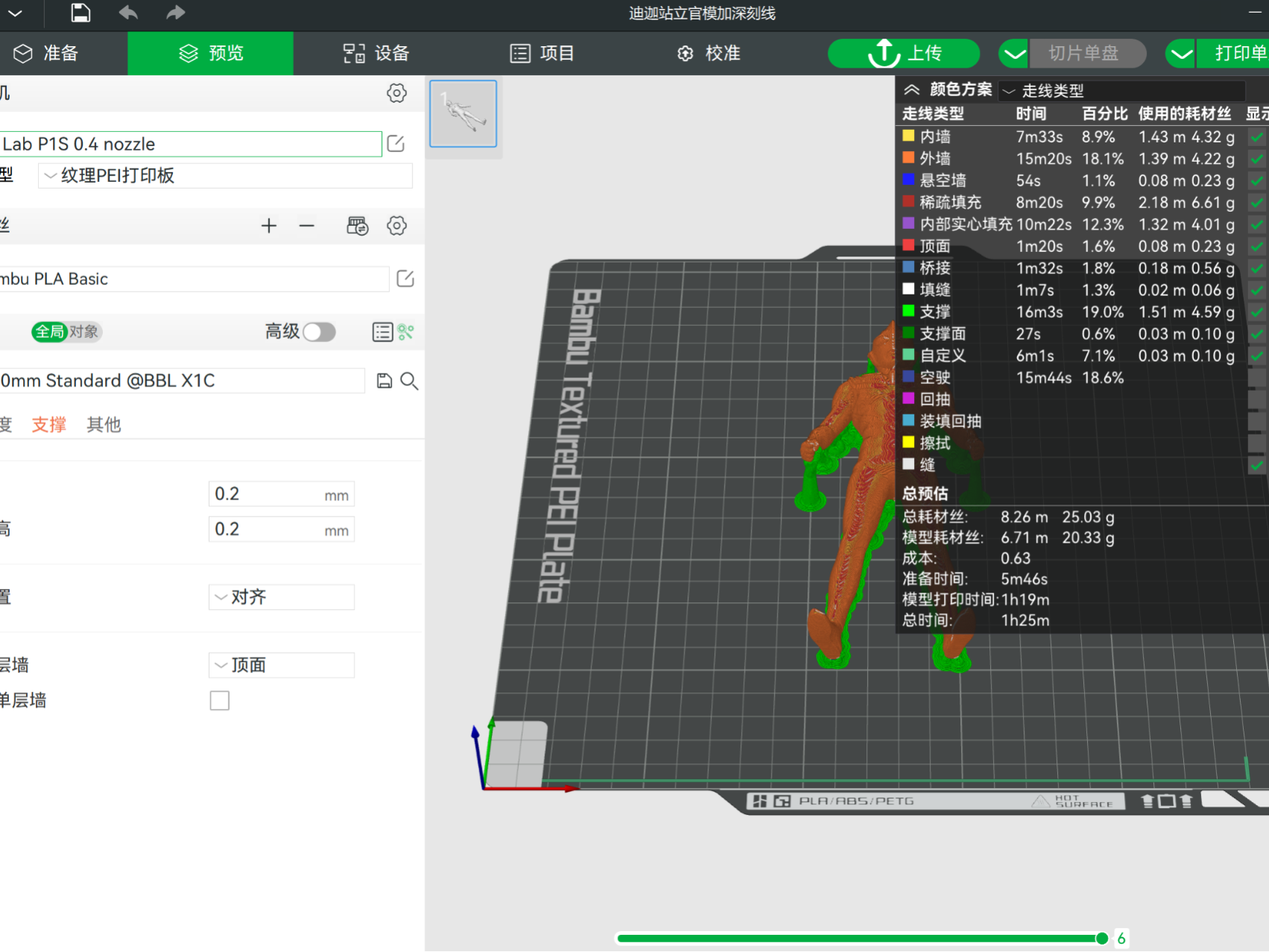Open printer settings gear icon
1269x952 pixels.
coord(397,93)
